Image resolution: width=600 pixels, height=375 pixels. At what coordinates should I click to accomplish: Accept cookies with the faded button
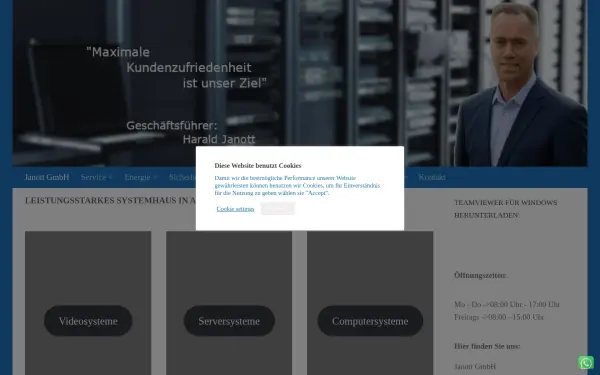point(278,209)
